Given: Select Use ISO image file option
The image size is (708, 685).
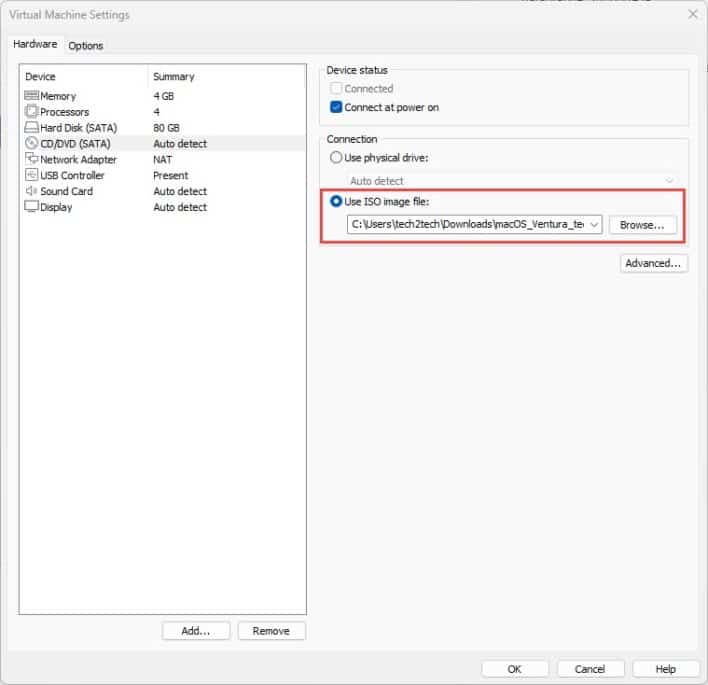Looking at the screenshot, I should click(x=337, y=203).
